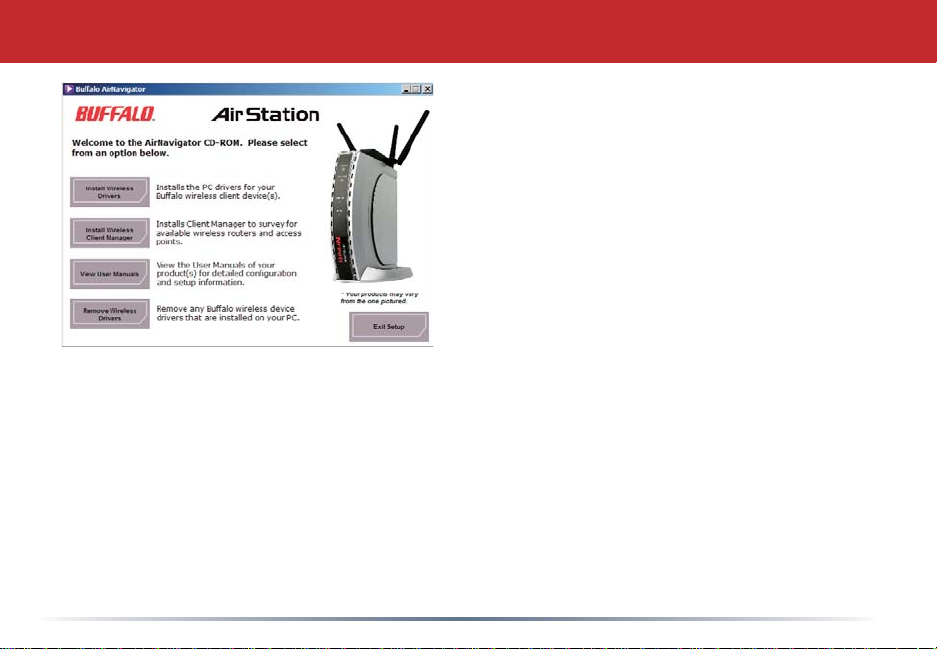Screen dimensions: 937x649
Task: Click the AirStation router picture
Action: tap(379, 197)
